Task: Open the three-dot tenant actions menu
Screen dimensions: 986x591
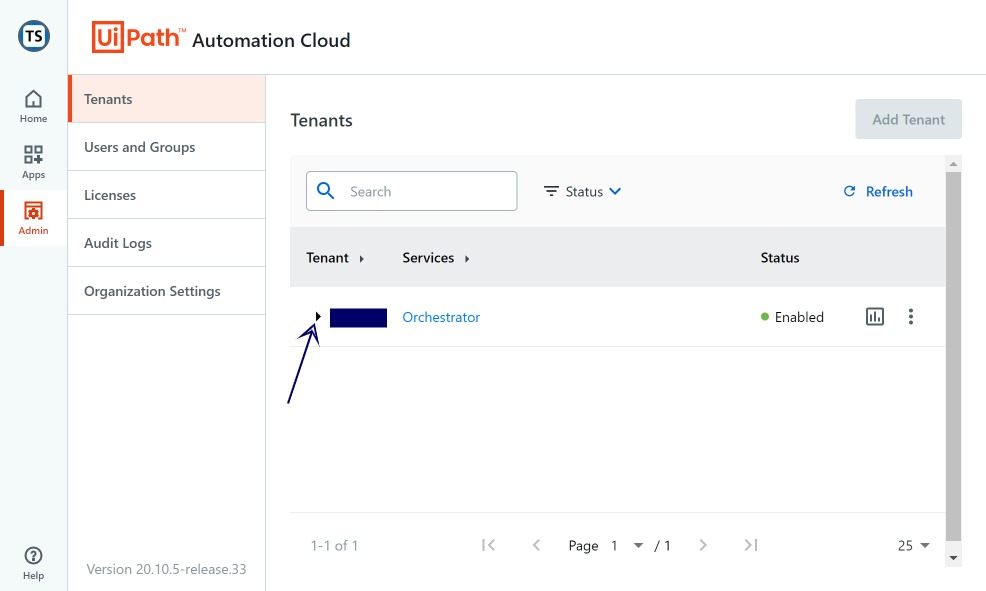Action: click(911, 316)
